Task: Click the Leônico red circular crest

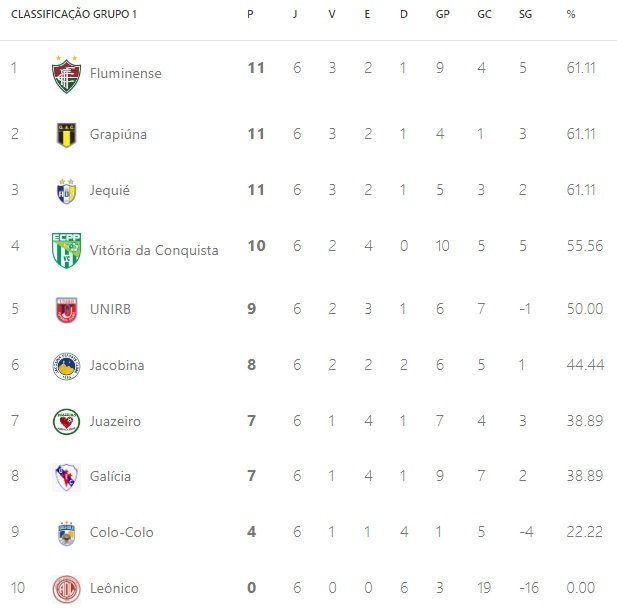Action: click(66, 589)
